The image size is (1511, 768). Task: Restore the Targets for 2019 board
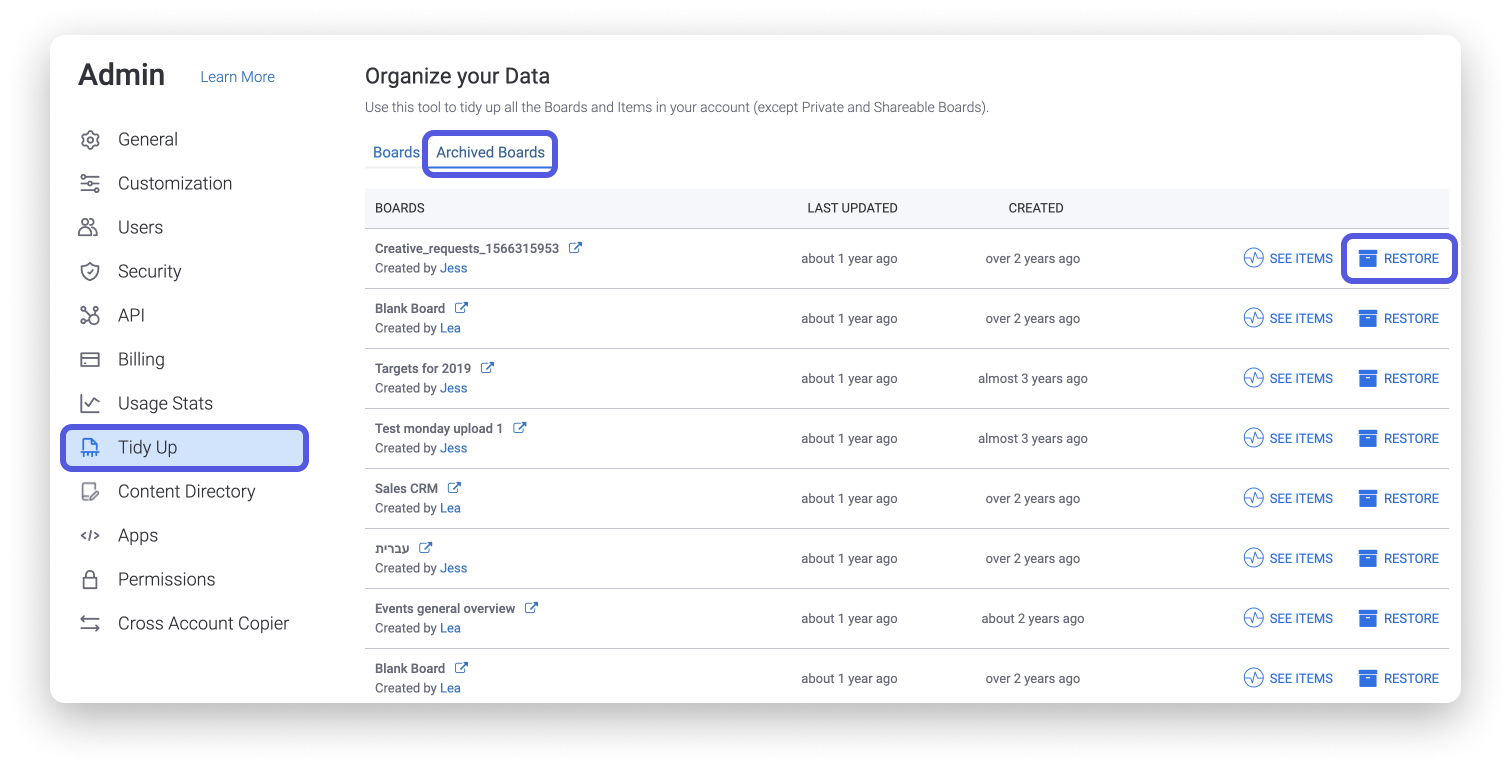click(x=1398, y=378)
